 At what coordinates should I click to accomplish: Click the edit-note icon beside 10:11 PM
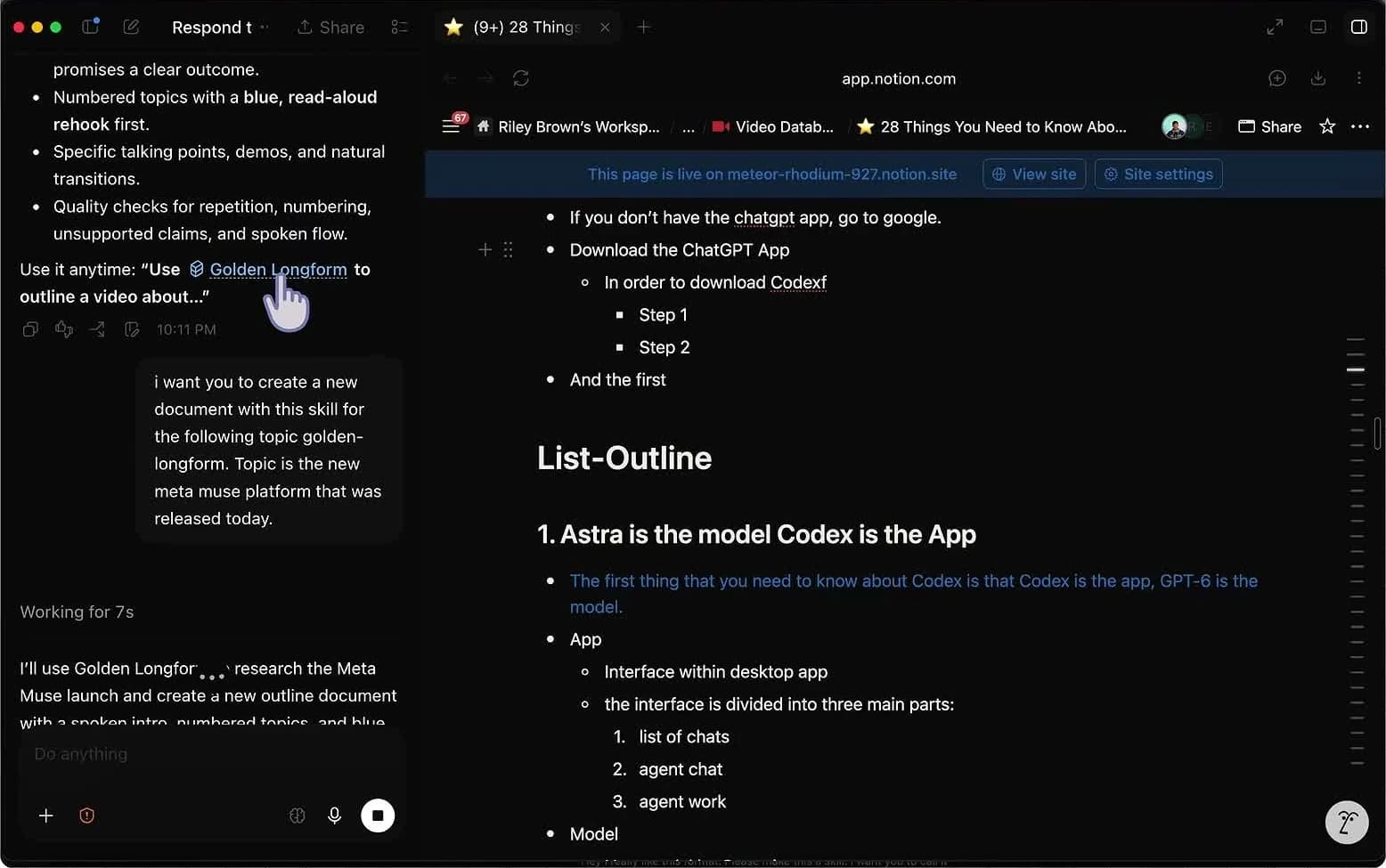[132, 329]
